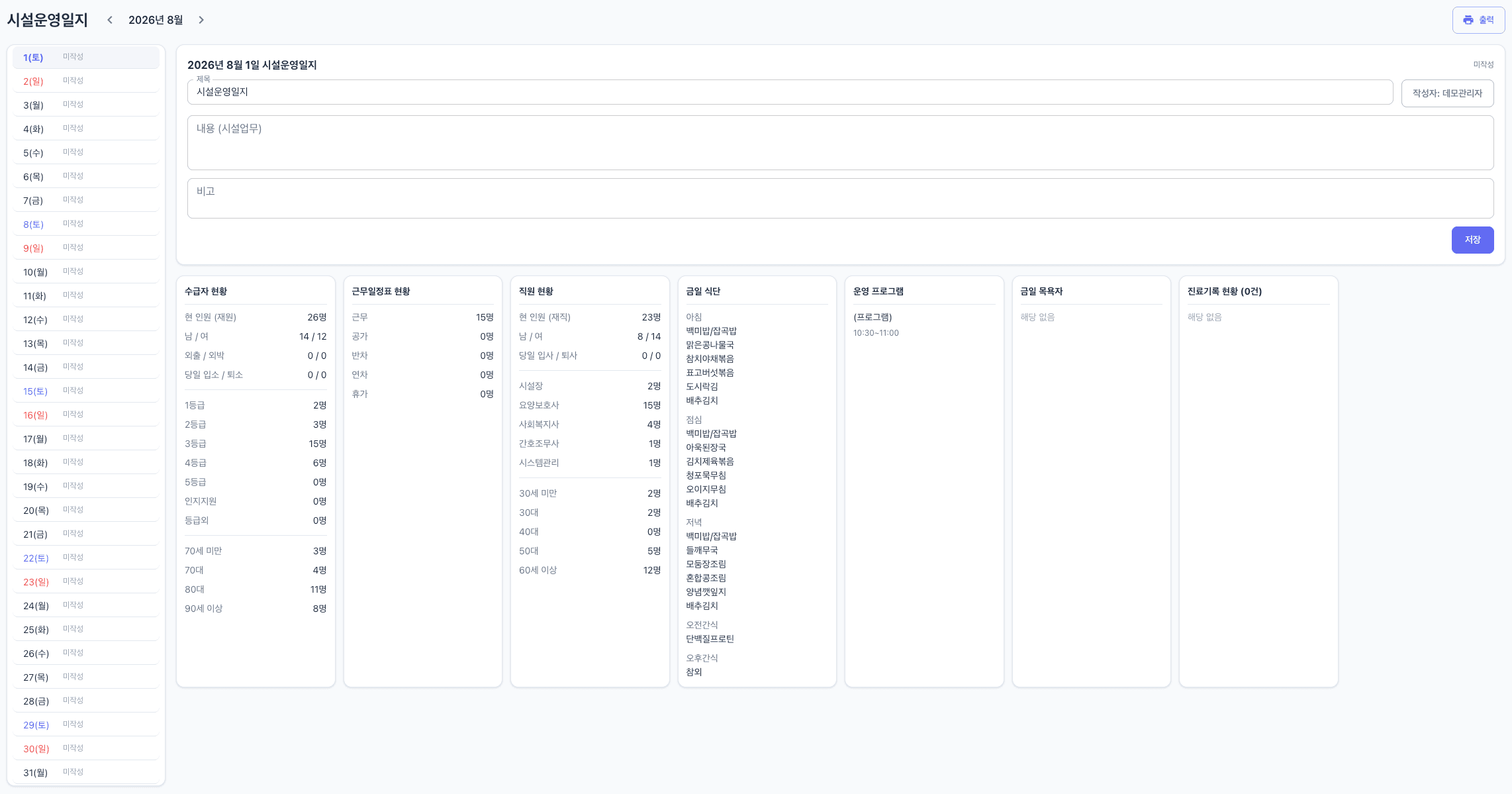The width and height of the screenshot is (1512, 794).
Task: Click the 수급자 현황 card title
Action: (x=206, y=291)
